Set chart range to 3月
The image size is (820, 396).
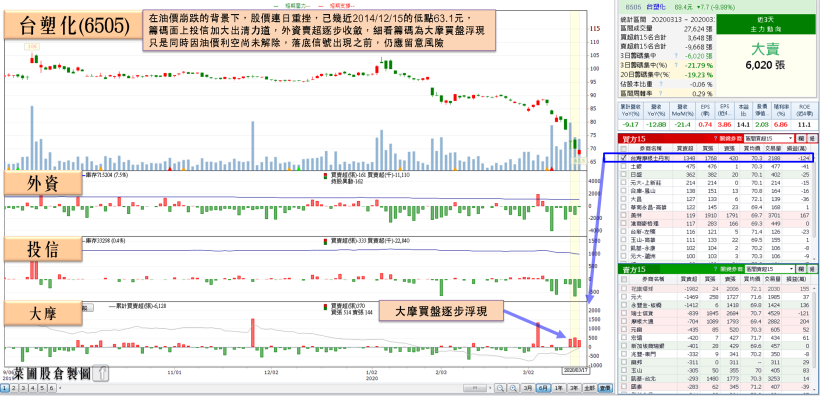(528, 388)
